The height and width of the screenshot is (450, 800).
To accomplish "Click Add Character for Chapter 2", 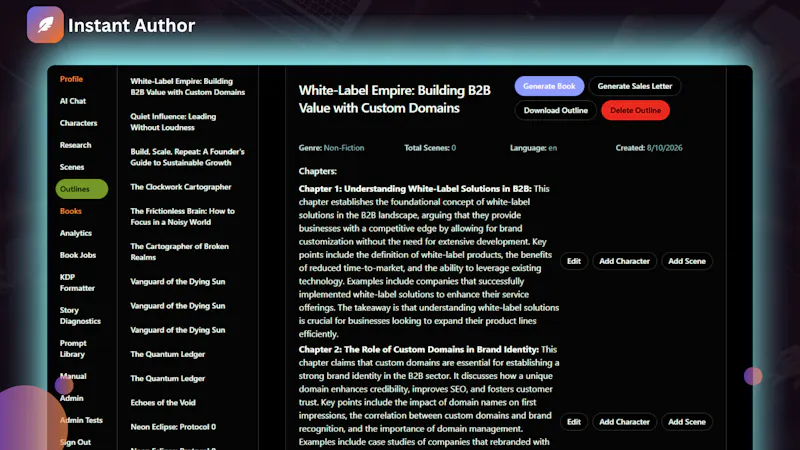I will click(624, 422).
